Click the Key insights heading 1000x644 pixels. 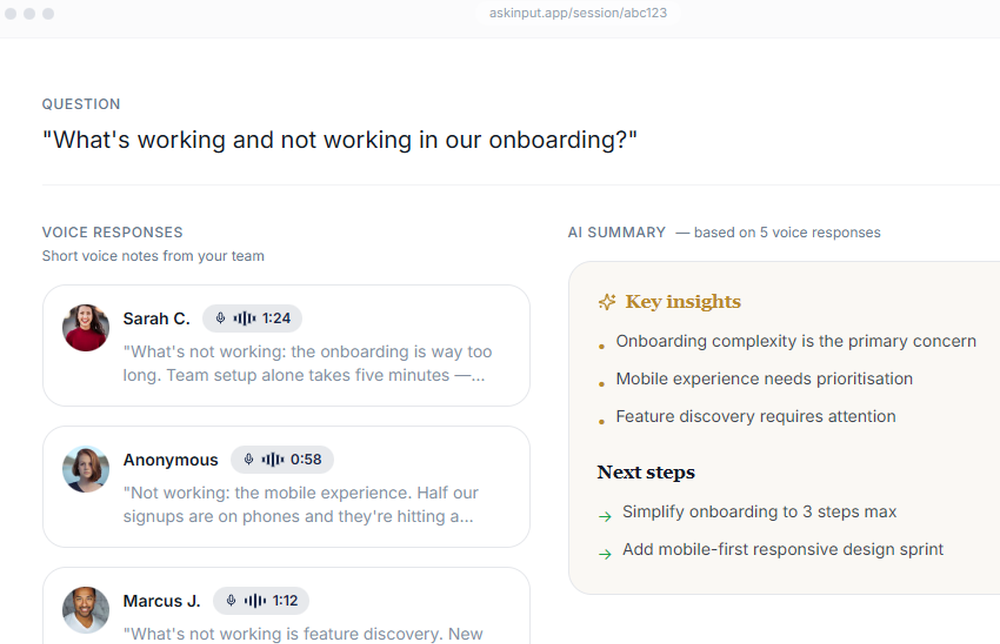683,302
